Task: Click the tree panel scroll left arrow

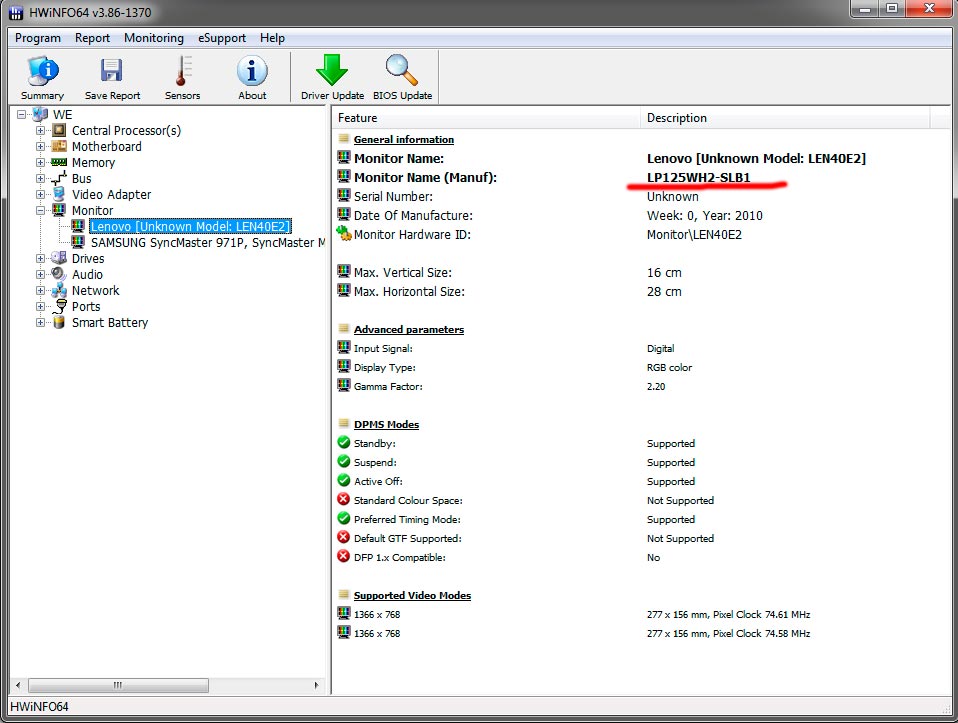Action: pyautogui.click(x=18, y=685)
